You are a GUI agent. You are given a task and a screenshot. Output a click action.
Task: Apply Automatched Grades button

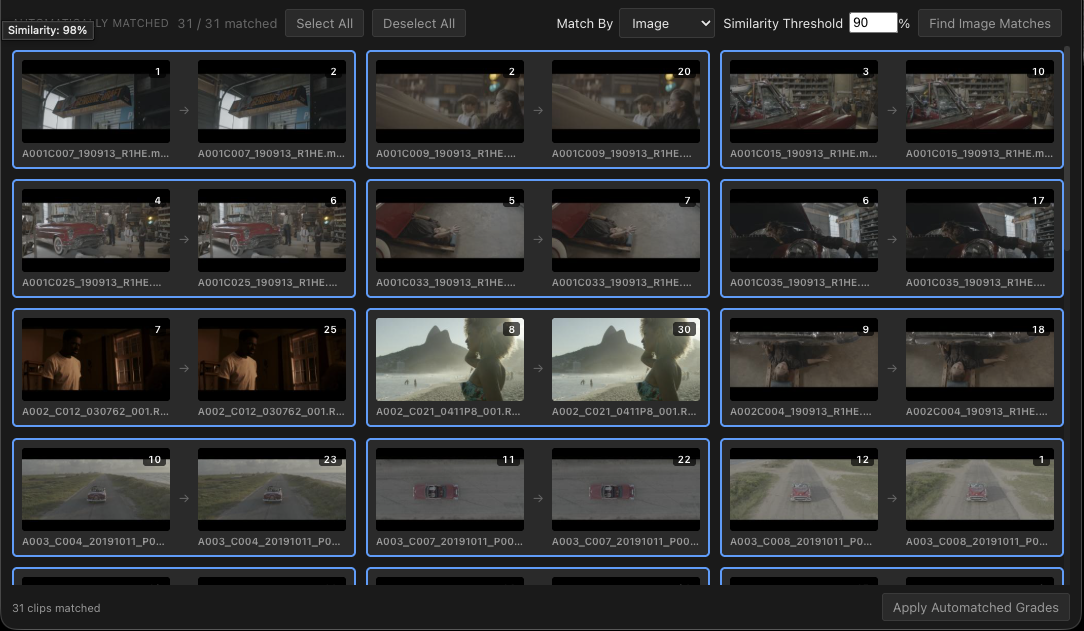(975, 608)
